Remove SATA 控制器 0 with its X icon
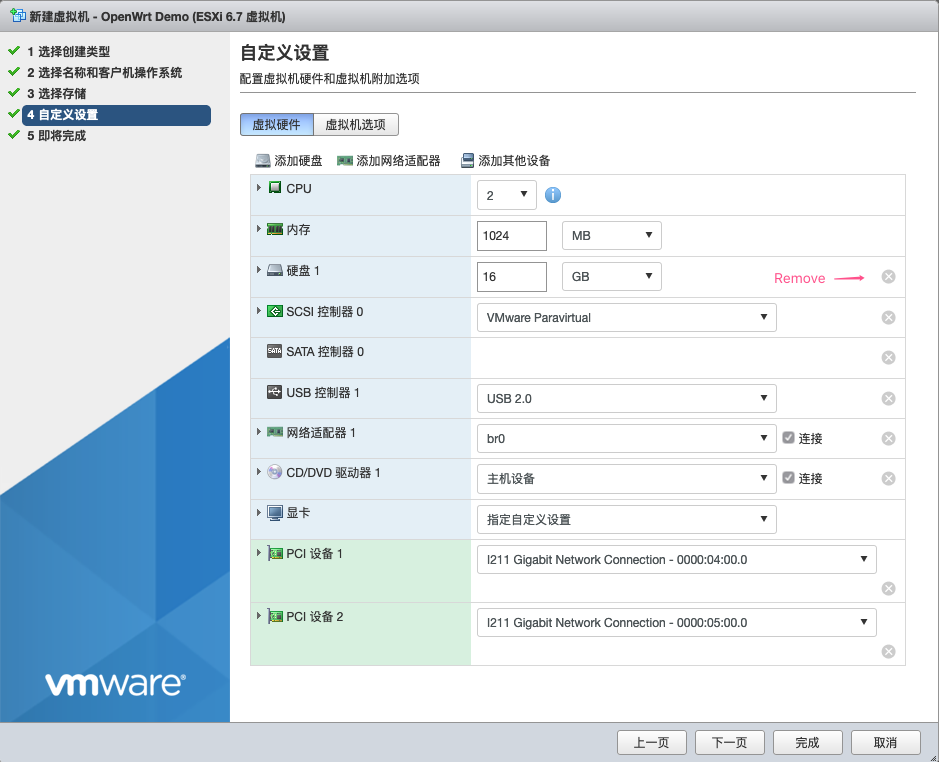 (x=889, y=358)
